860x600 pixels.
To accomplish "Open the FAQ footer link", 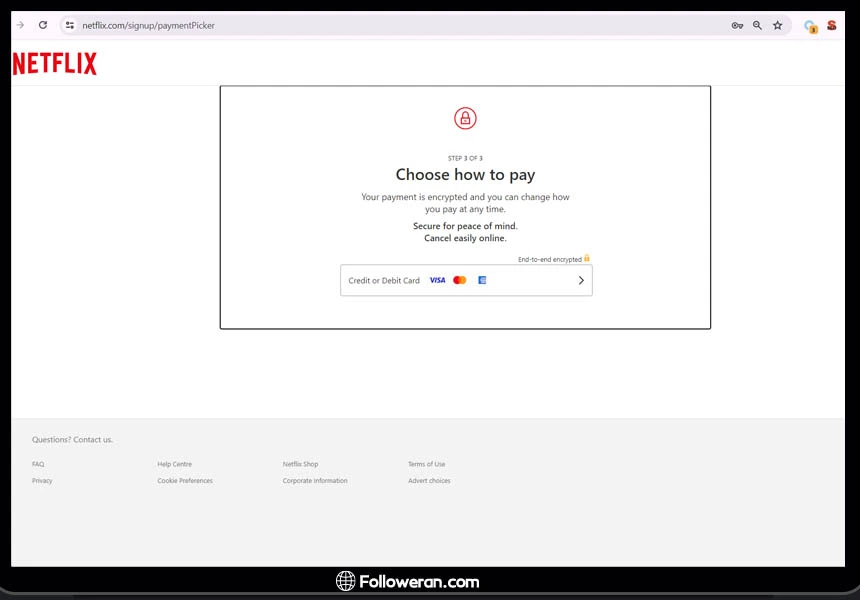I will tap(38, 464).
